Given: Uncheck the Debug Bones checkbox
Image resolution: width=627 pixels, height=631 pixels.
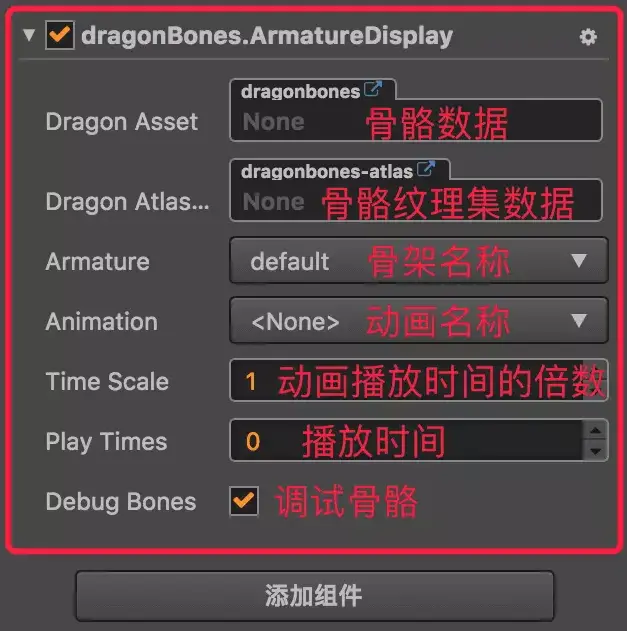Looking at the screenshot, I should point(244,501).
